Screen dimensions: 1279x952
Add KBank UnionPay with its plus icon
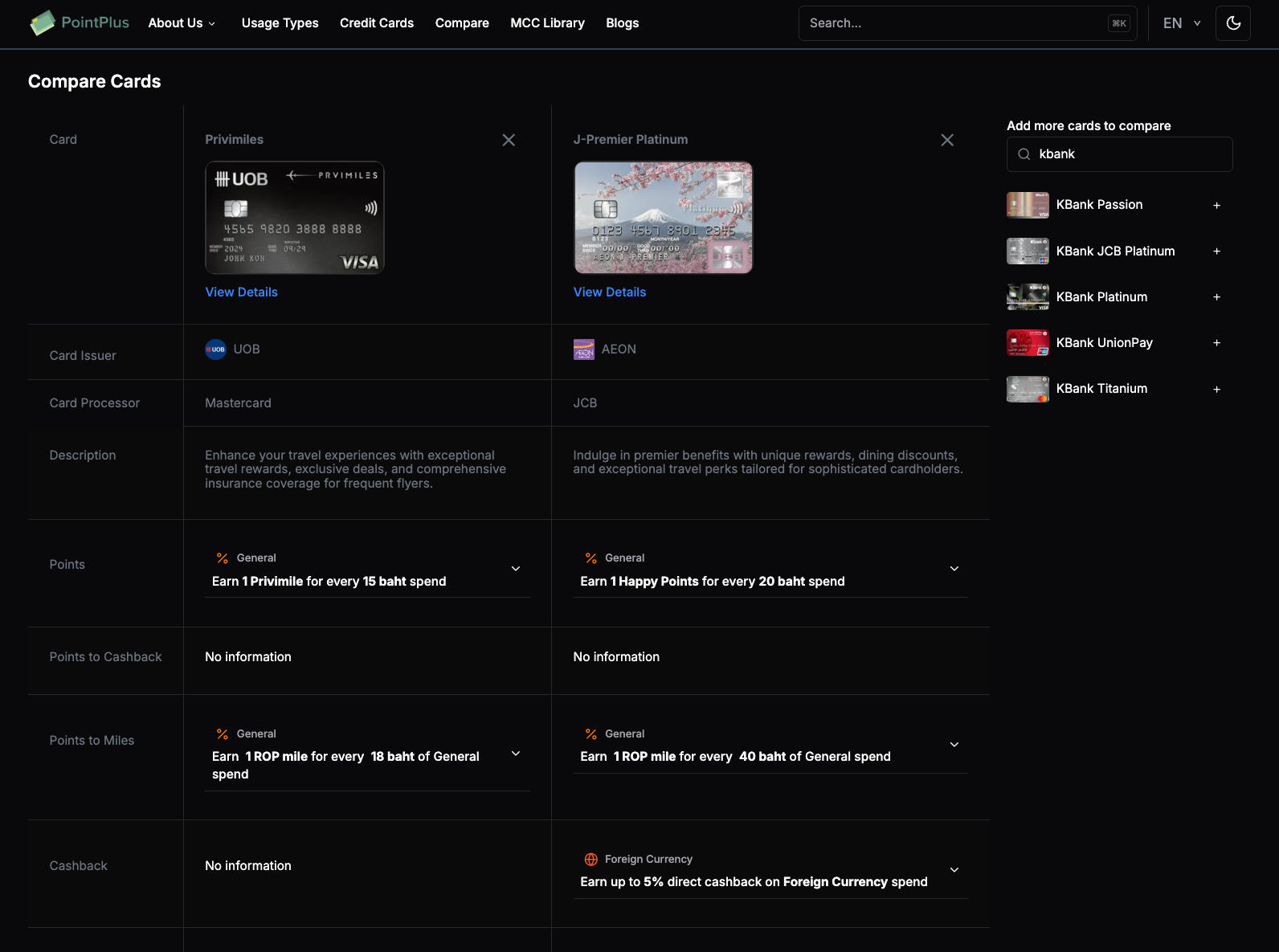pos(1216,343)
